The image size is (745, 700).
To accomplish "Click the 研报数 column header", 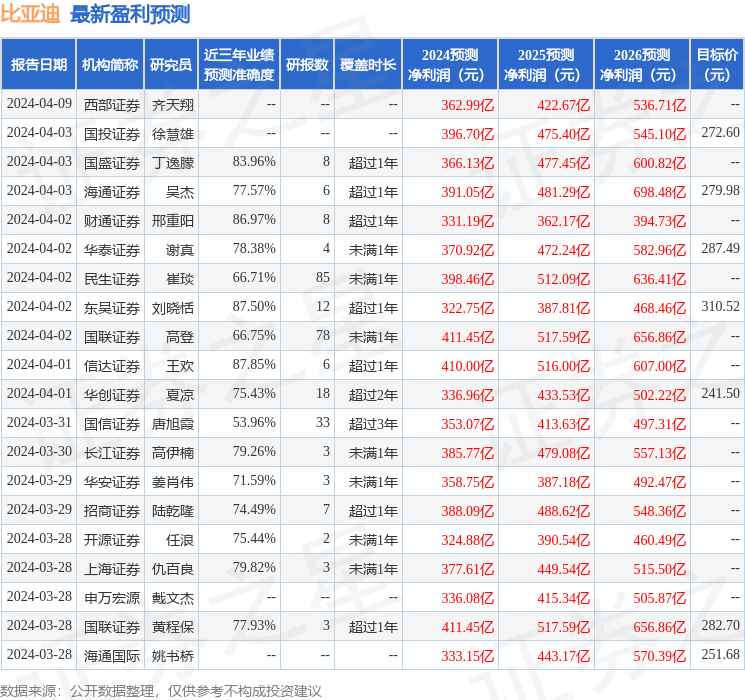I will (x=307, y=65).
